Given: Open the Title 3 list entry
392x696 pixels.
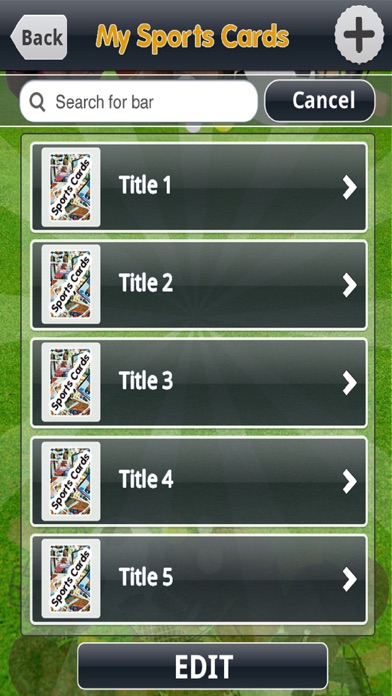Looking at the screenshot, I should [x=199, y=383].
